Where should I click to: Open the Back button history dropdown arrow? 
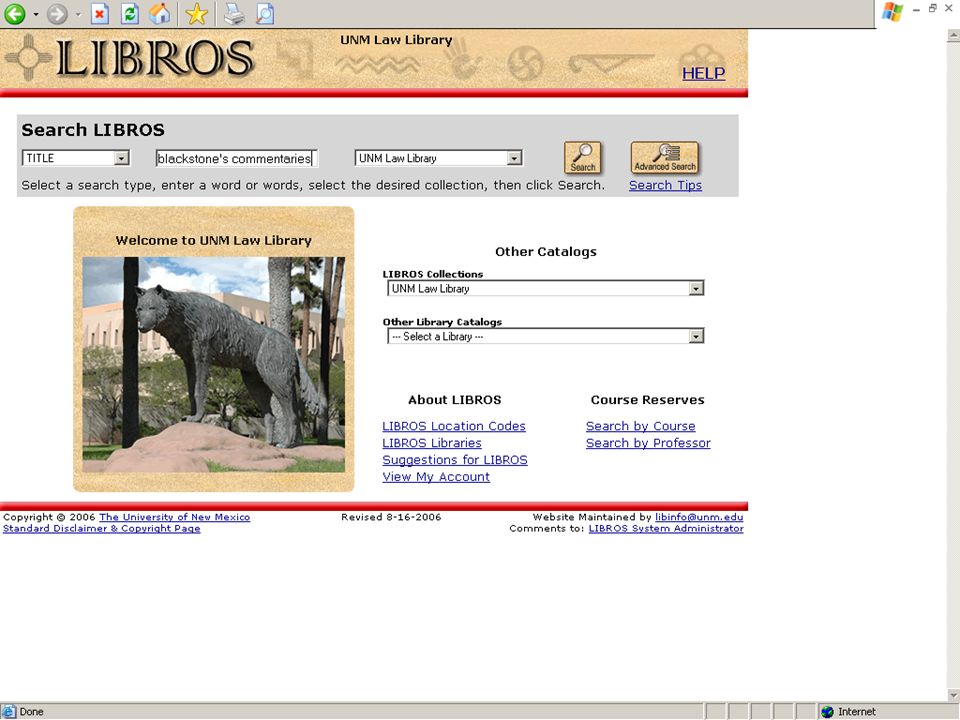point(36,14)
